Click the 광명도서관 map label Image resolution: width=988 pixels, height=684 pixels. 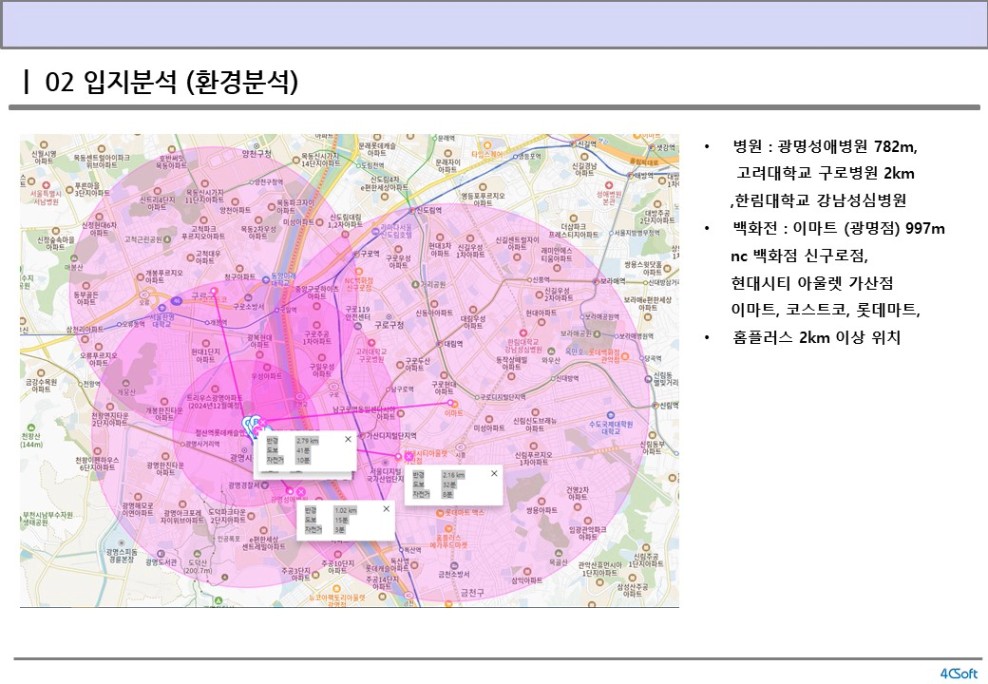coord(161,562)
